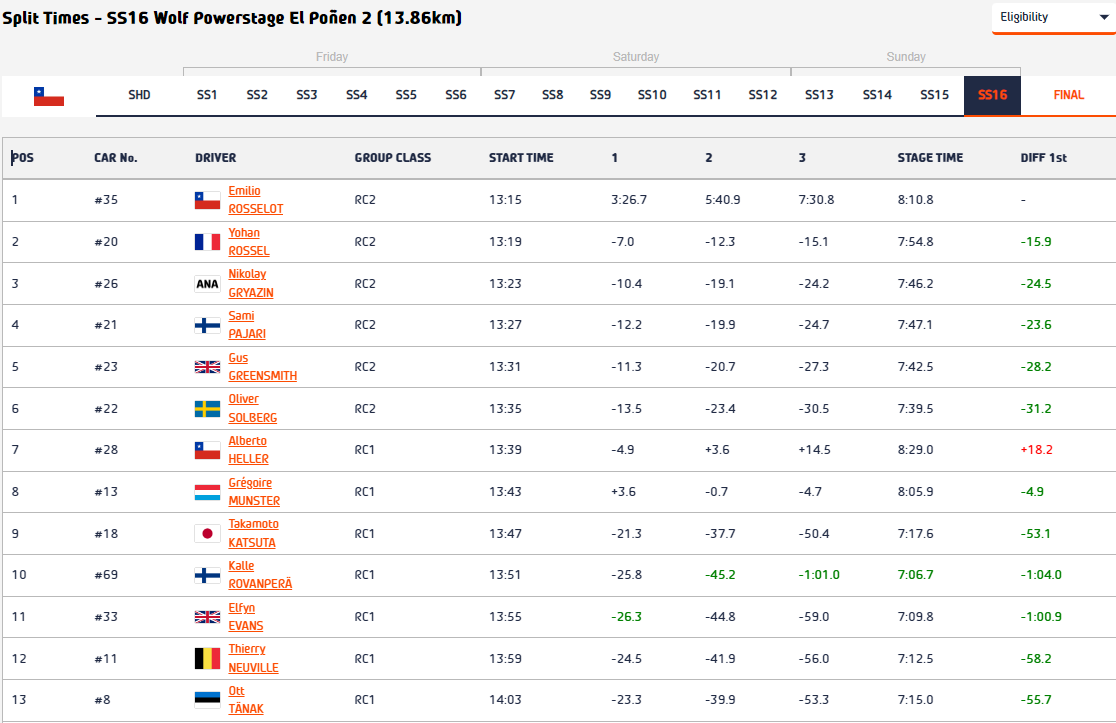
Task: Click the Belgian flag beside Thierry Neuville
Action: [x=207, y=659]
